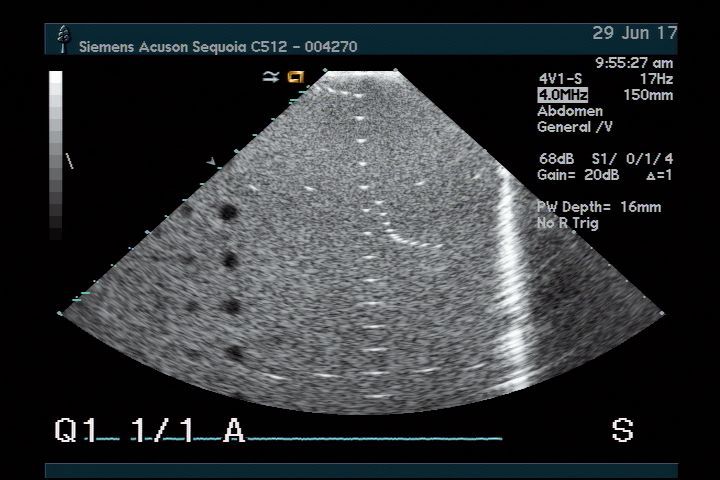
Task: Click the small tick mark beside grayscale bar
Action: coord(69,160)
